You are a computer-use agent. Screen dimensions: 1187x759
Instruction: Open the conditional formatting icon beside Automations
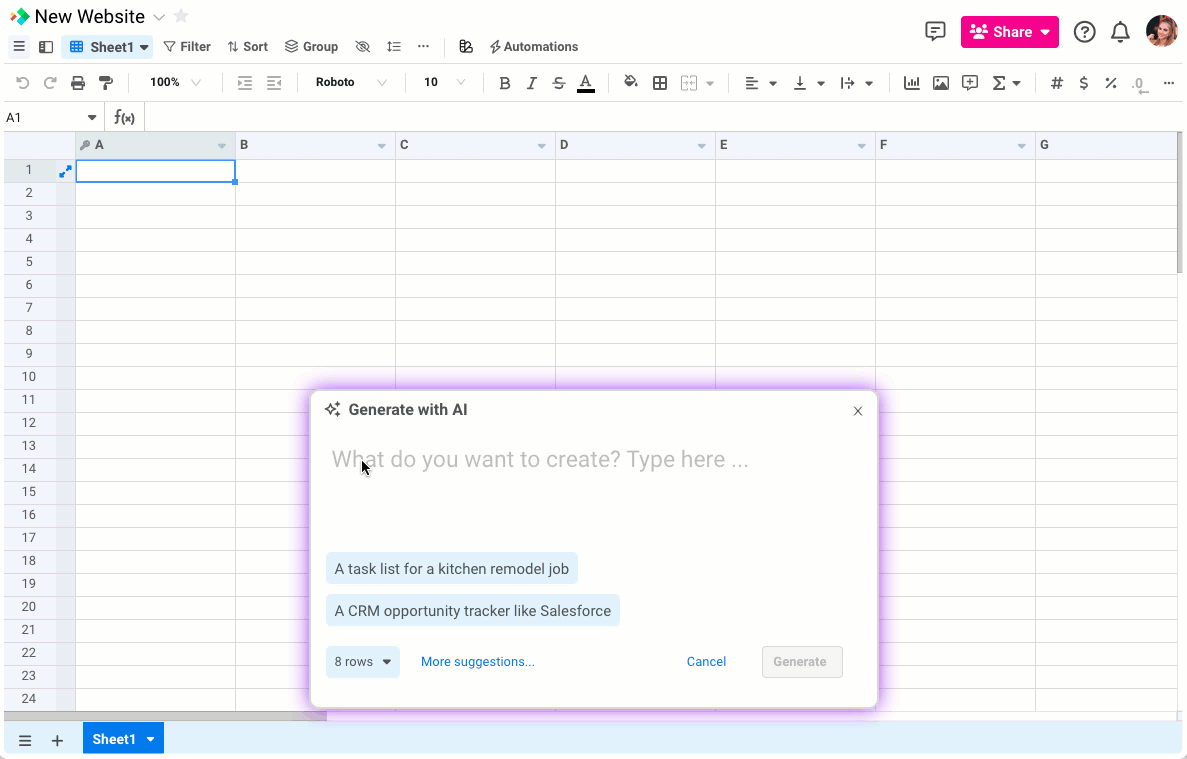coord(466,47)
